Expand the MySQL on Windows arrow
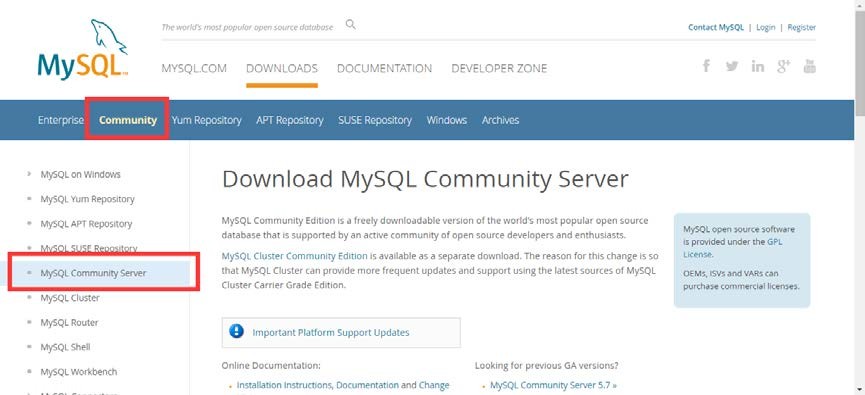The width and height of the screenshot is (865, 395). [x=29, y=174]
